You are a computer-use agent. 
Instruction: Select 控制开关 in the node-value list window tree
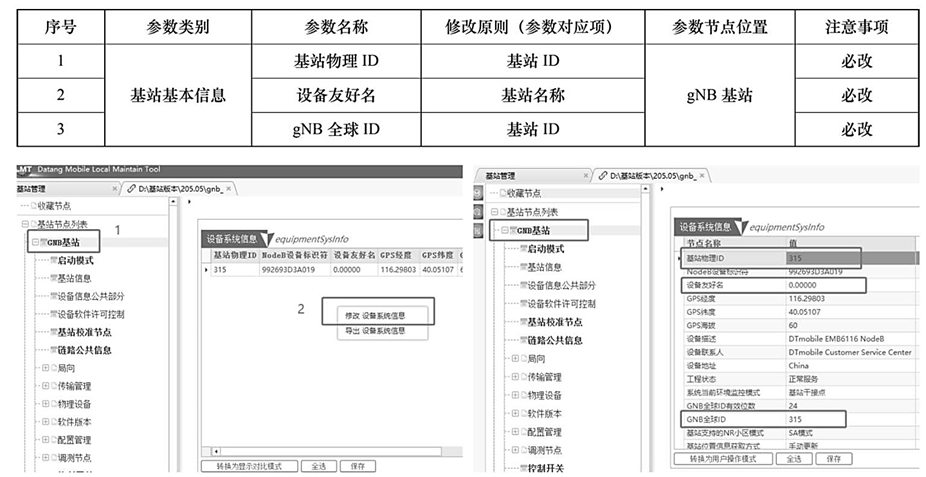(x=544, y=469)
